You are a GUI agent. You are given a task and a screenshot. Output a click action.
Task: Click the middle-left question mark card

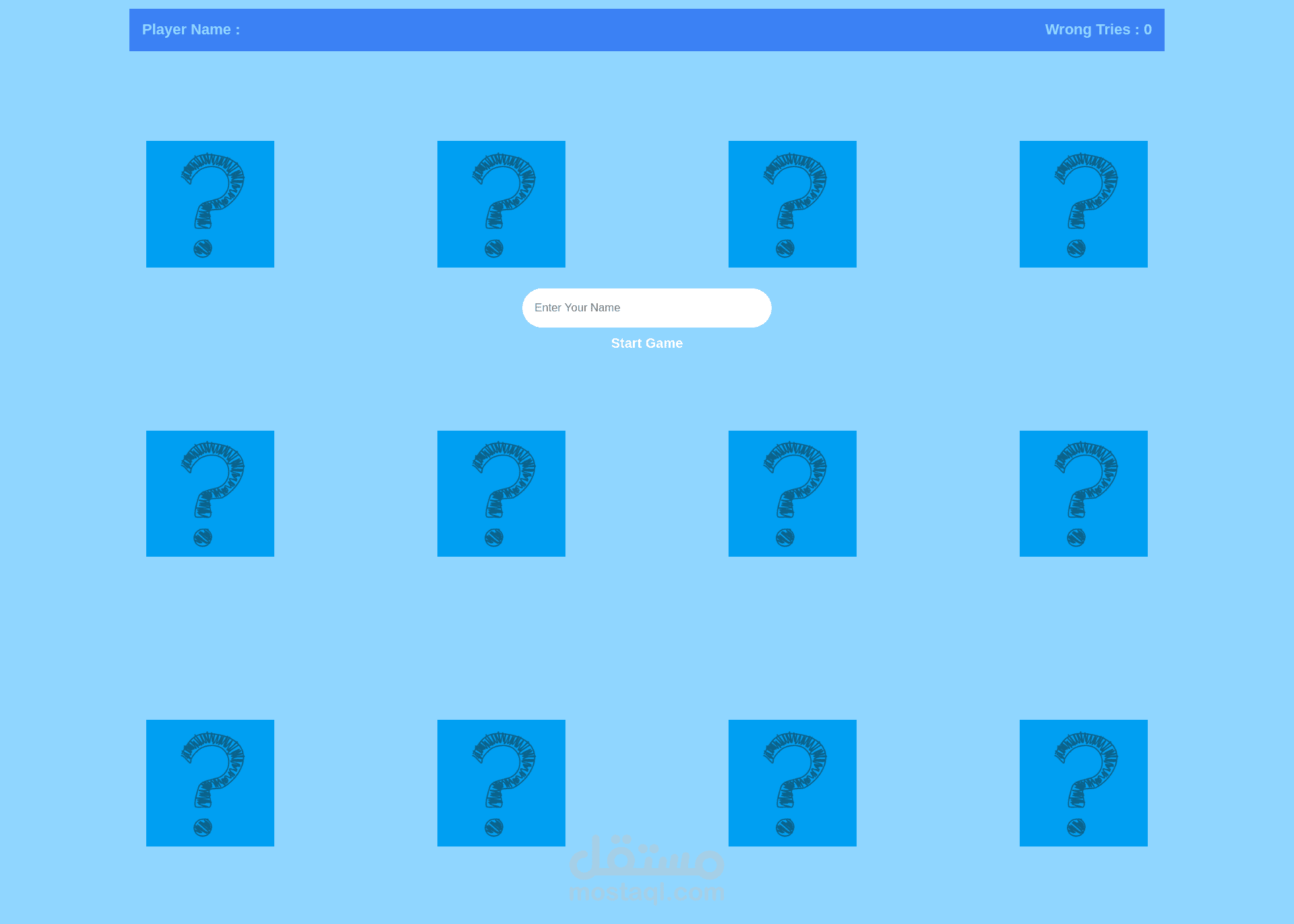(210, 493)
